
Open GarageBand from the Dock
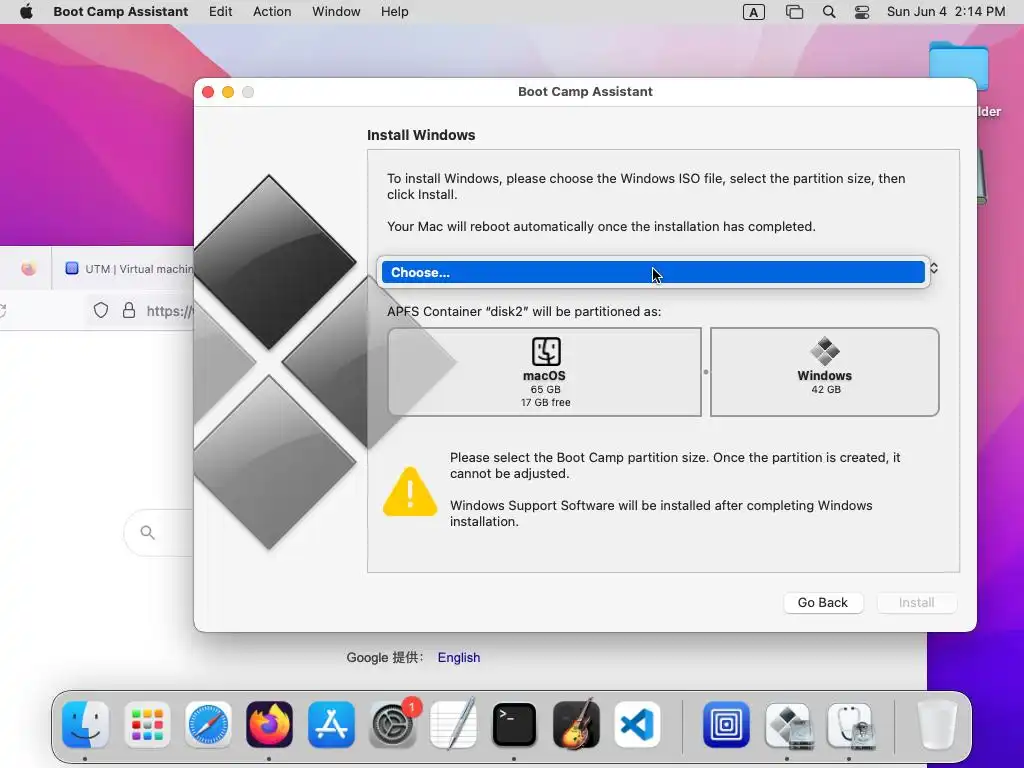pos(576,724)
